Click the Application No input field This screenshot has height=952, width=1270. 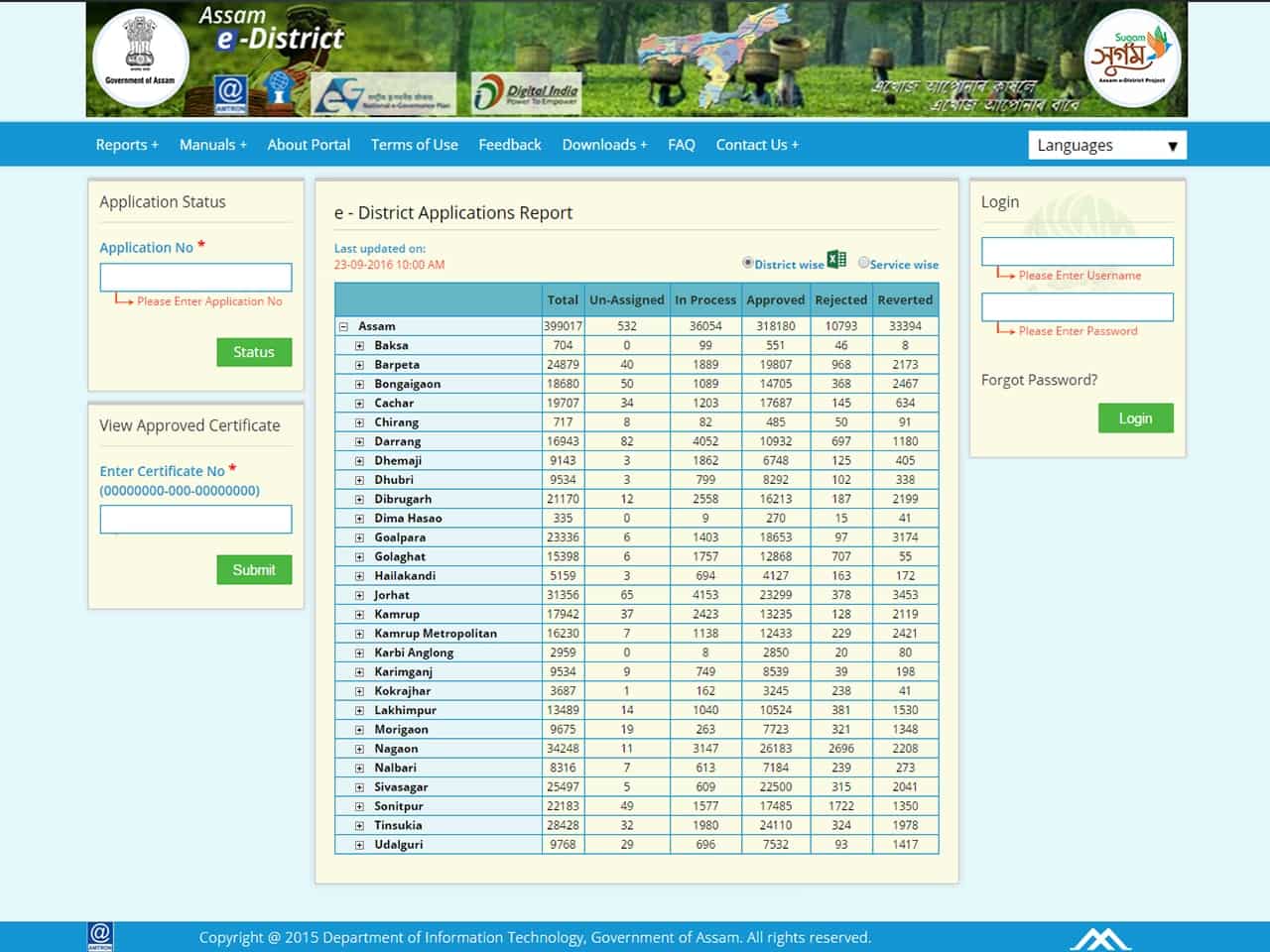click(195, 277)
